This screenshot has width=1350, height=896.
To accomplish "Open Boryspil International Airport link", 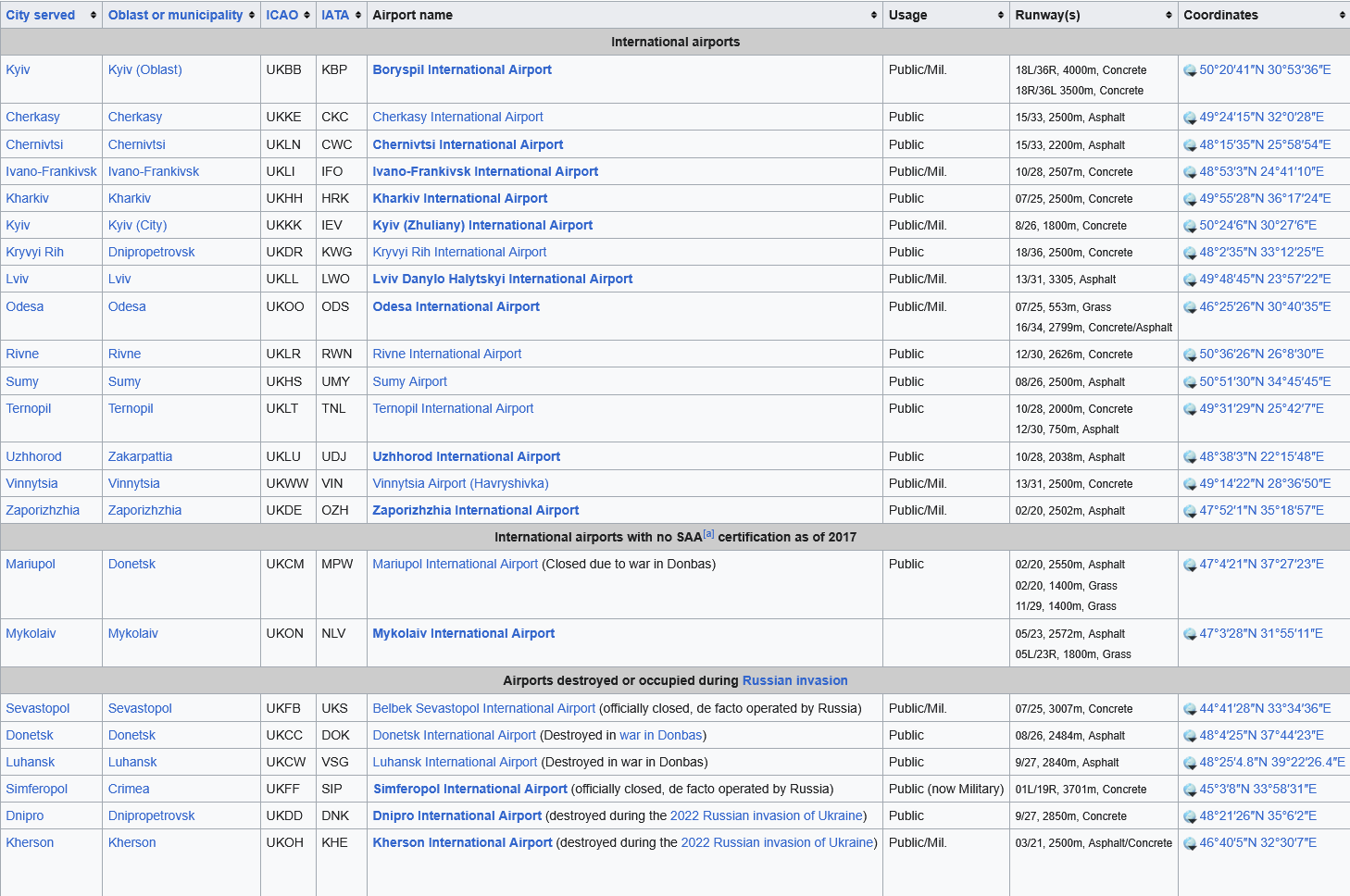I will click(x=462, y=69).
